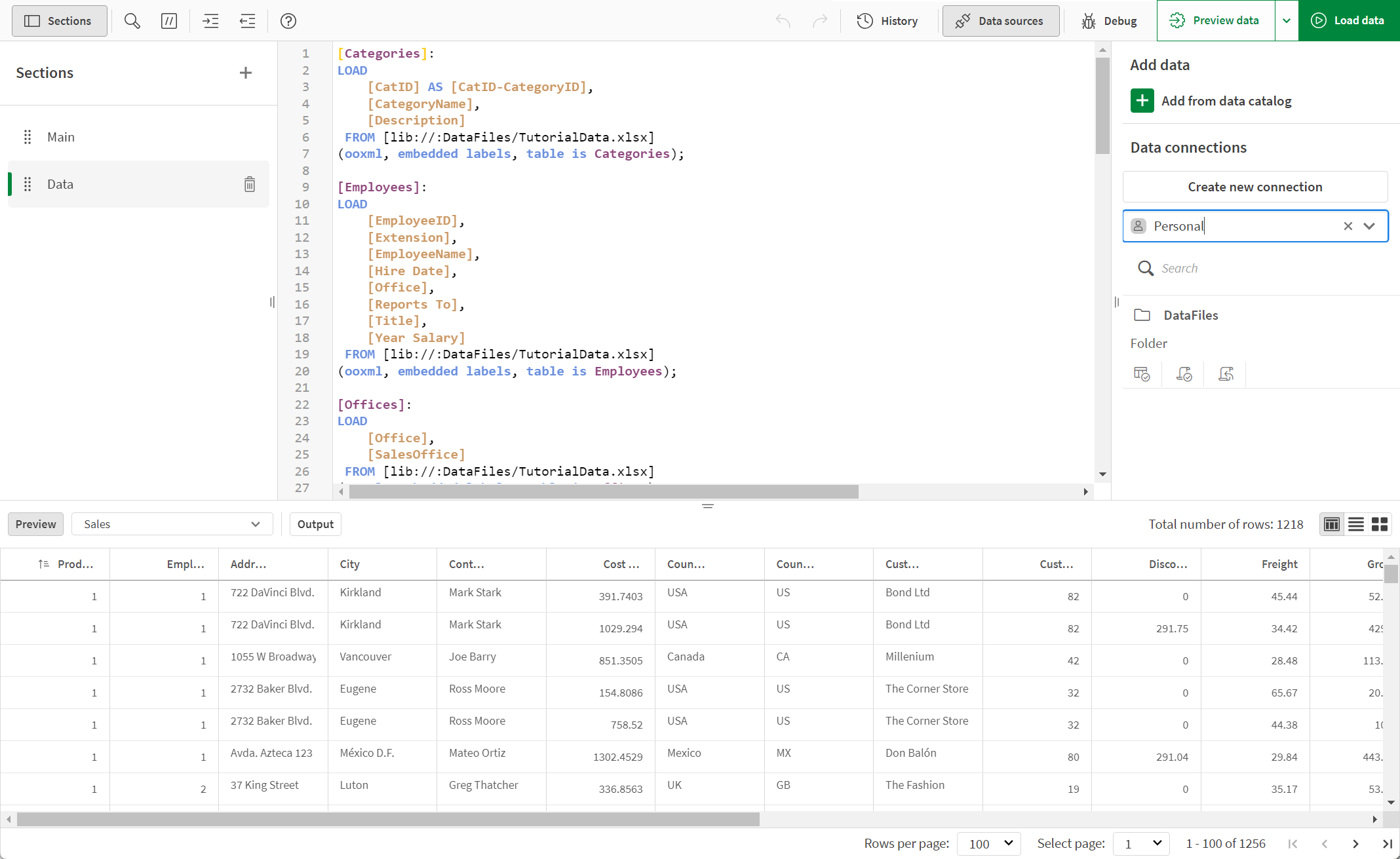Toggle the grid view layout icon
The image size is (1400, 859).
1380,523
